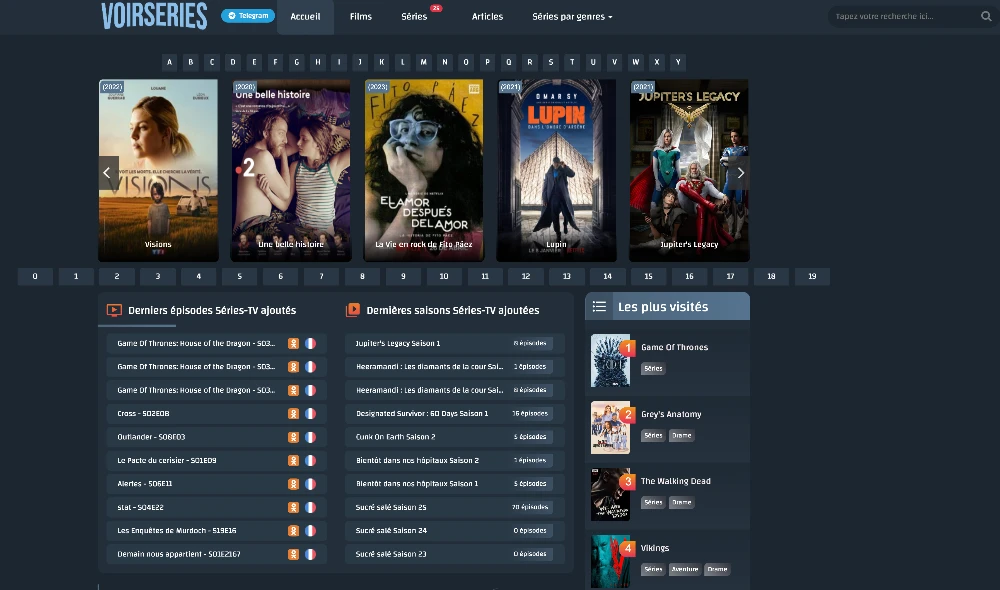
Task: Click French flag on Le Pacte du cerisier row
Action: 311,461
